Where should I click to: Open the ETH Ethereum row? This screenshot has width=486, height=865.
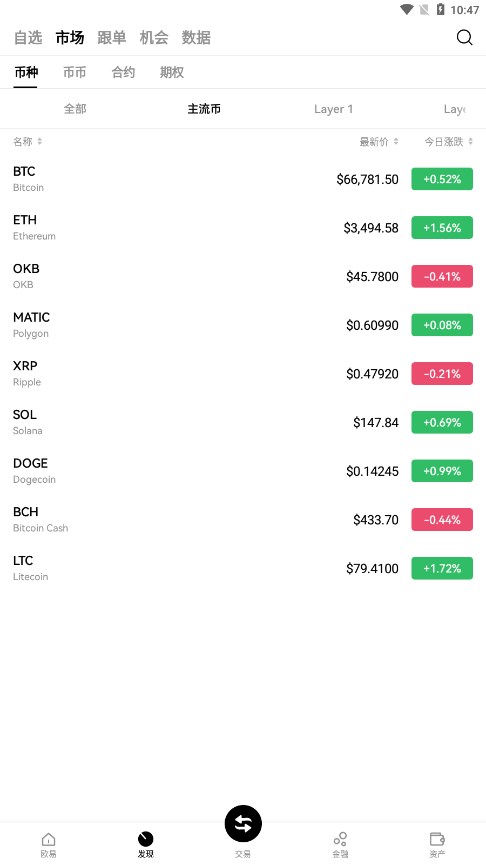click(243, 227)
